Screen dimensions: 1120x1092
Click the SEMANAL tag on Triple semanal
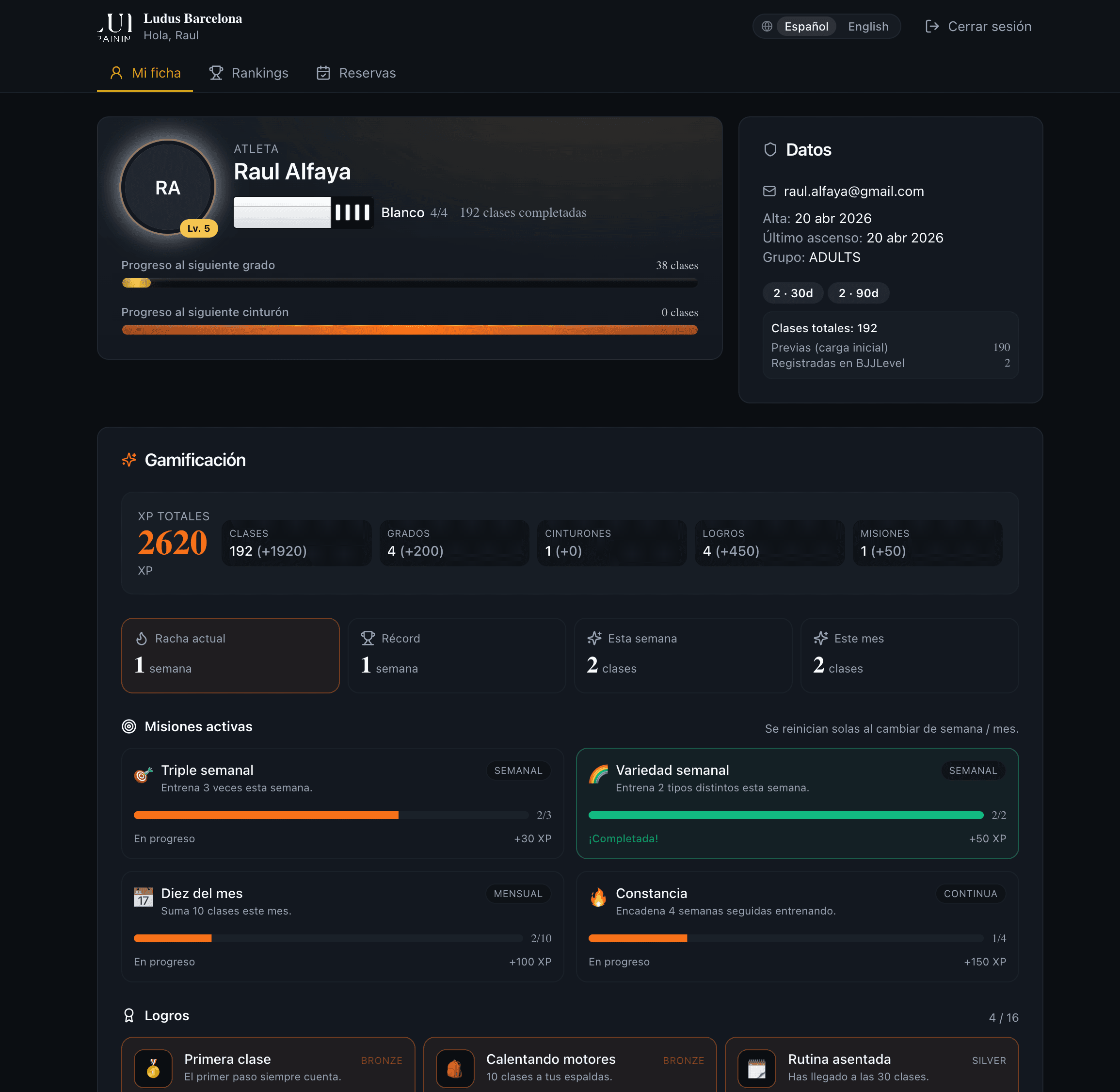[518, 771]
